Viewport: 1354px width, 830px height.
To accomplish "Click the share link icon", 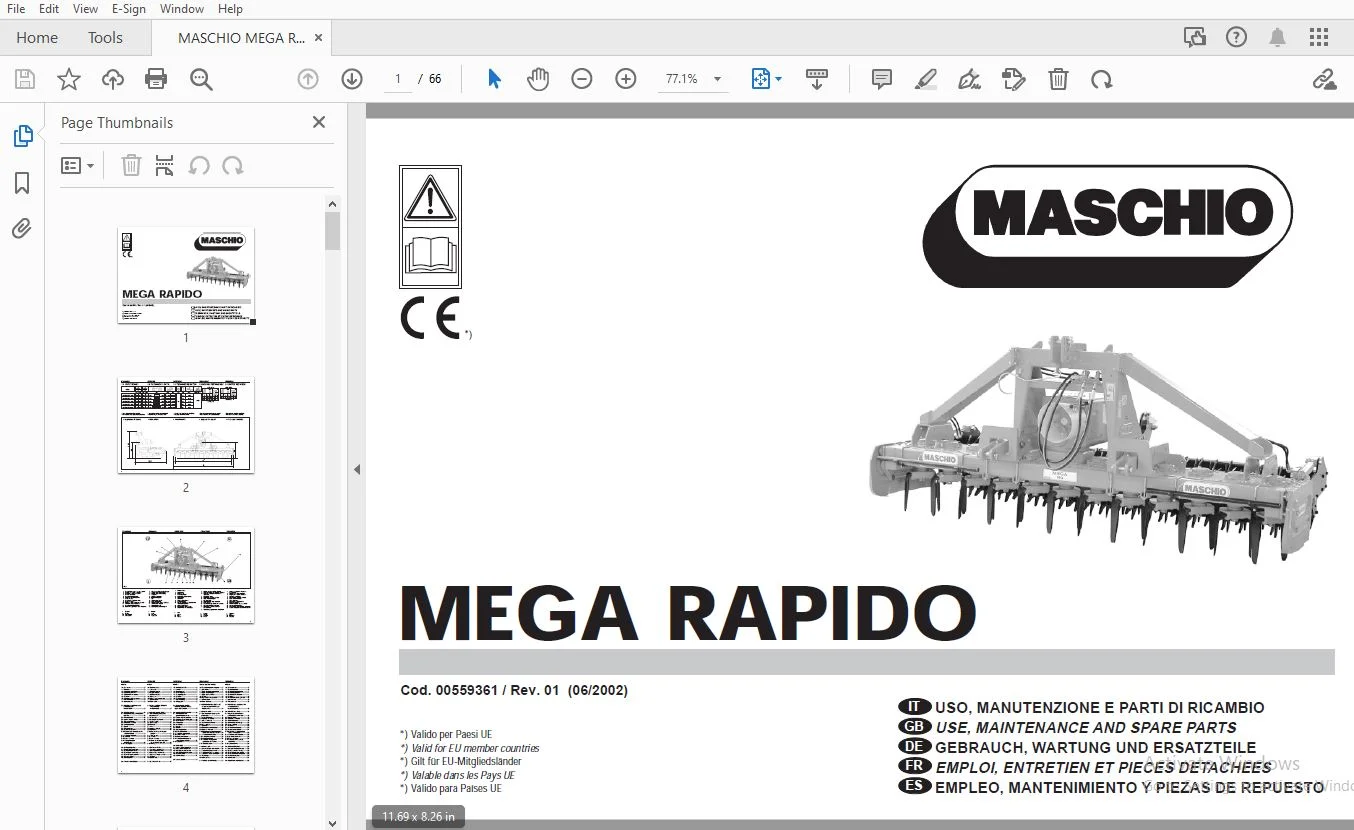I will [x=1324, y=79].
